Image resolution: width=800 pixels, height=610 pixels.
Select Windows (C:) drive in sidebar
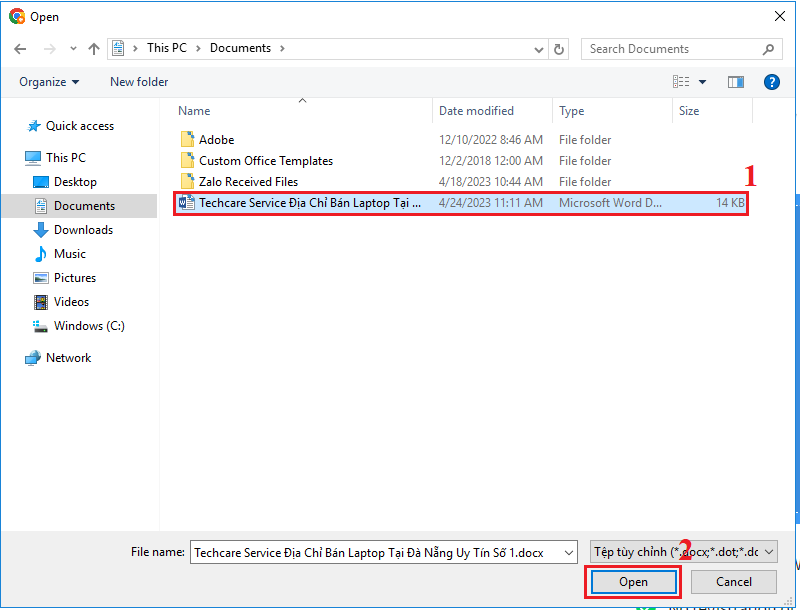[89, 326]
